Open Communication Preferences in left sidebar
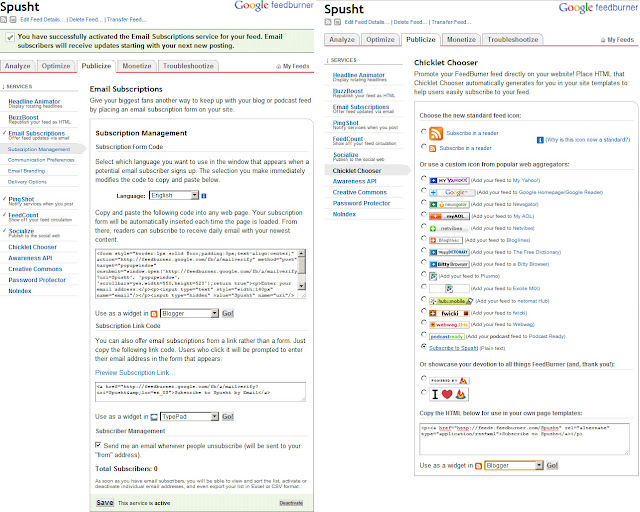Viewport: 640px width, 512px height. pos(41,160)
